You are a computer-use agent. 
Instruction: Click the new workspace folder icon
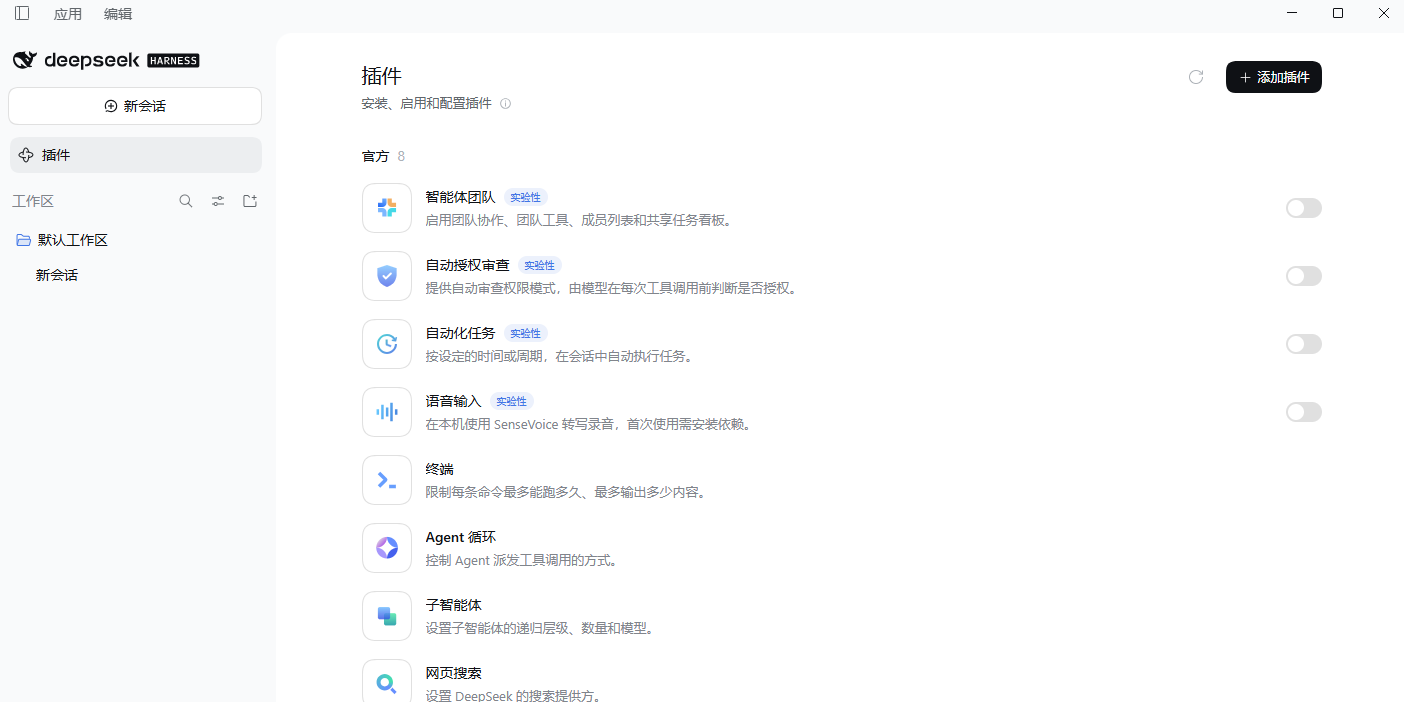[x=250, y=201]
